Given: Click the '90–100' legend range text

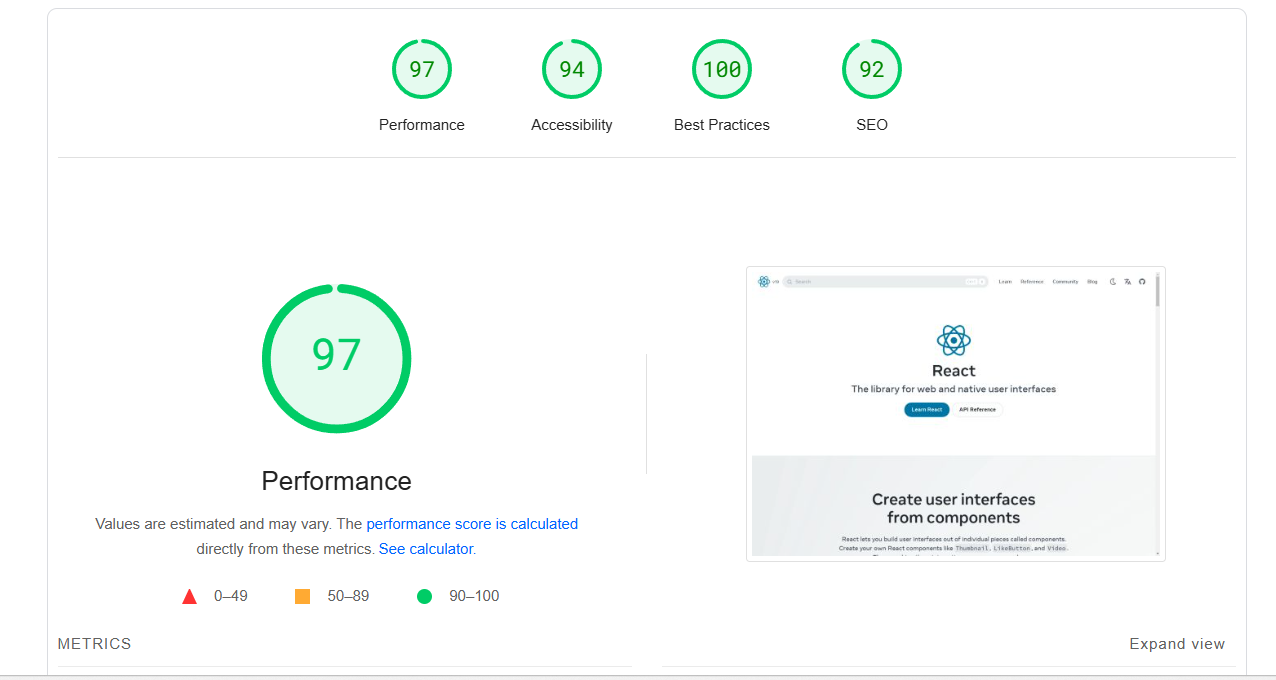Looking at the screenshot, I should click(x=474, y=596).
